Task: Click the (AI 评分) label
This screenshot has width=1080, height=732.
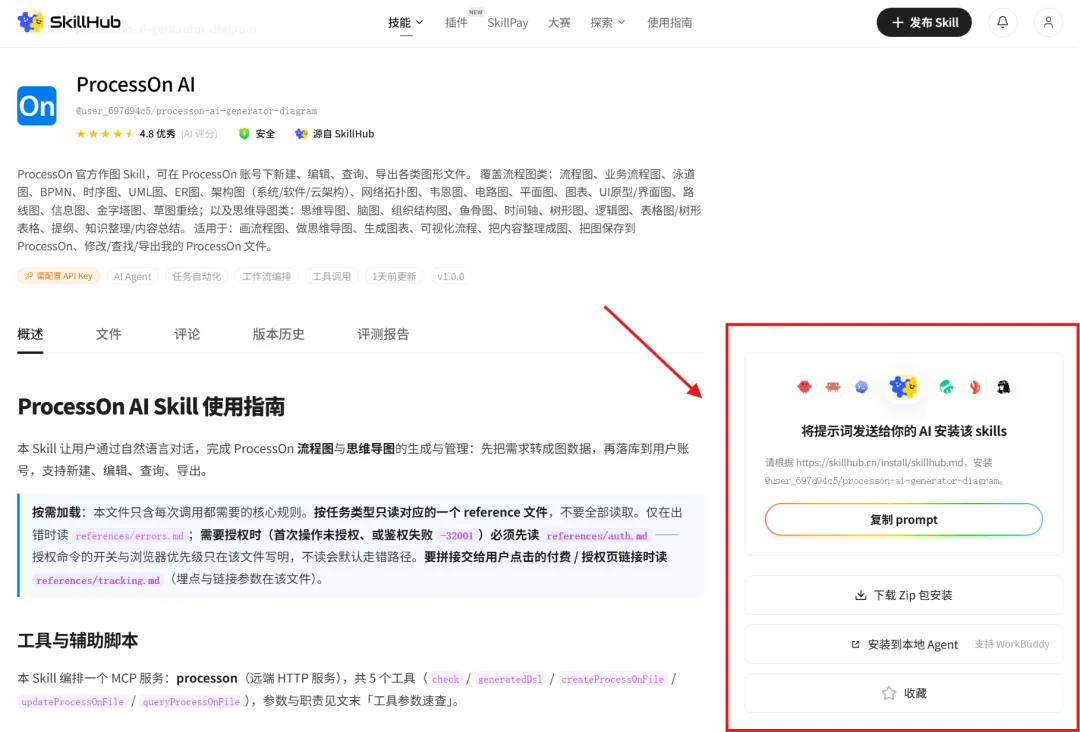Action: [x=199, y=134]
